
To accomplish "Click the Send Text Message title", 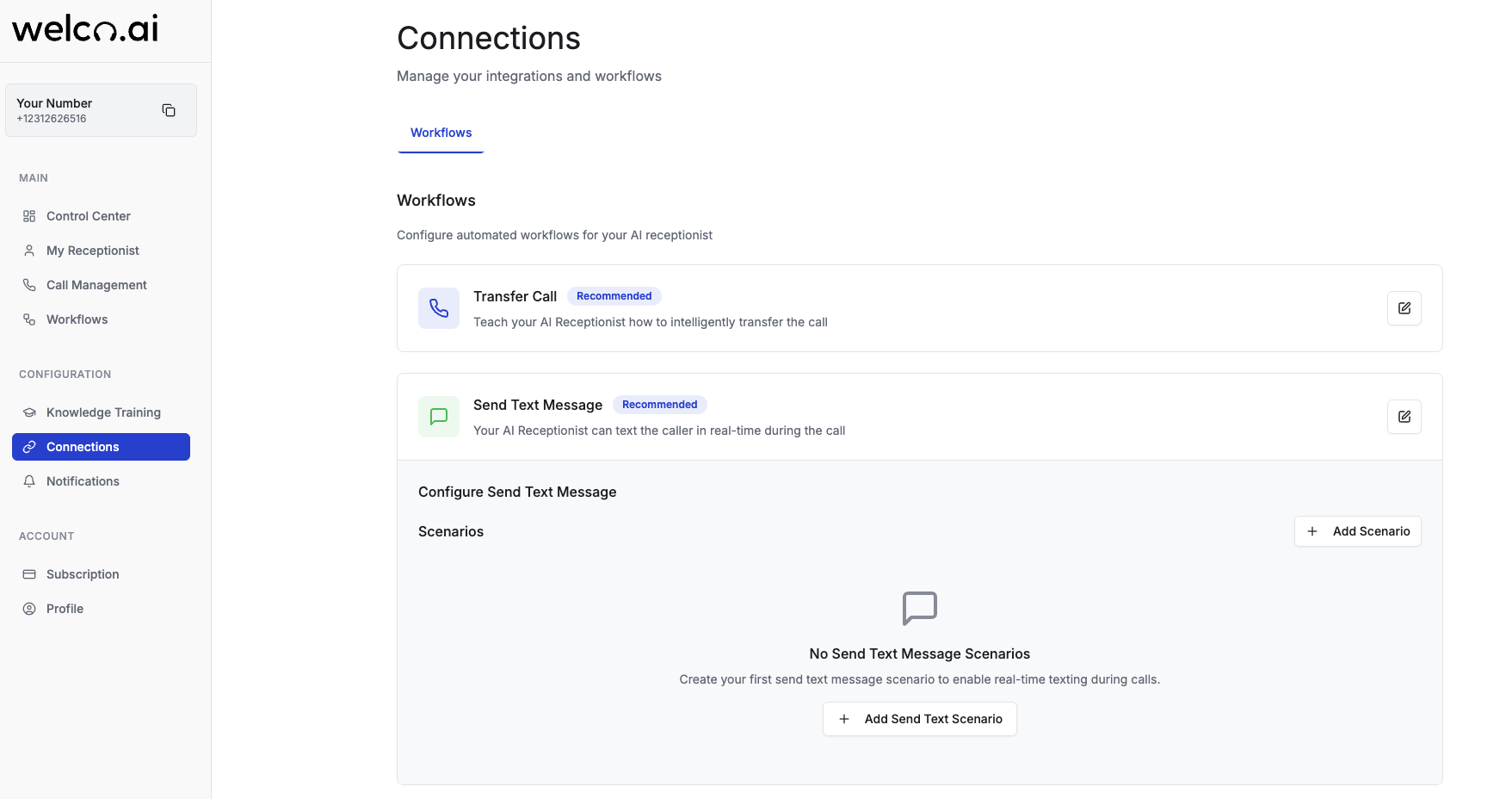I will click(538, 405).
